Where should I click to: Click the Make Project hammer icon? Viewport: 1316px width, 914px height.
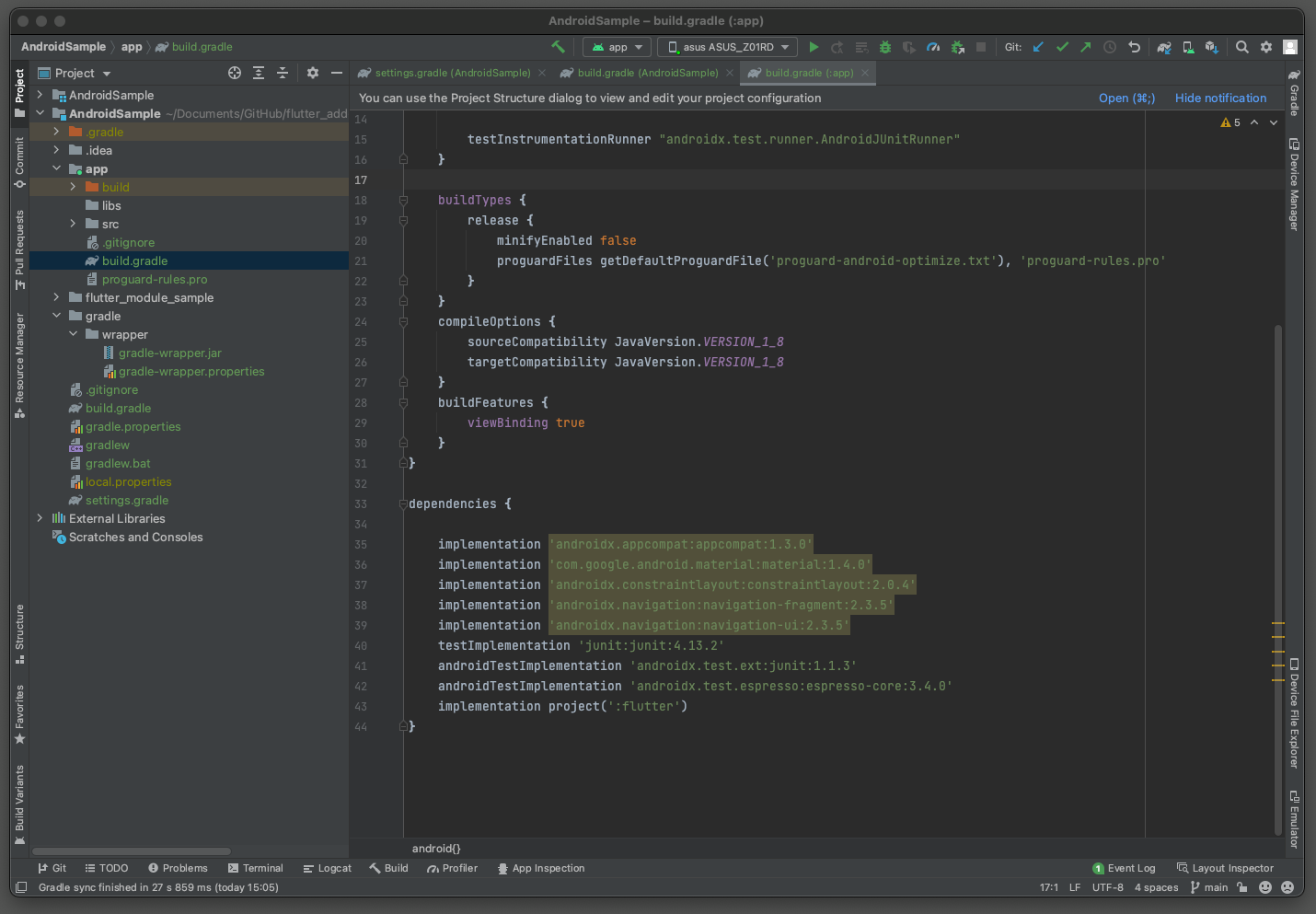coord(558,47)
